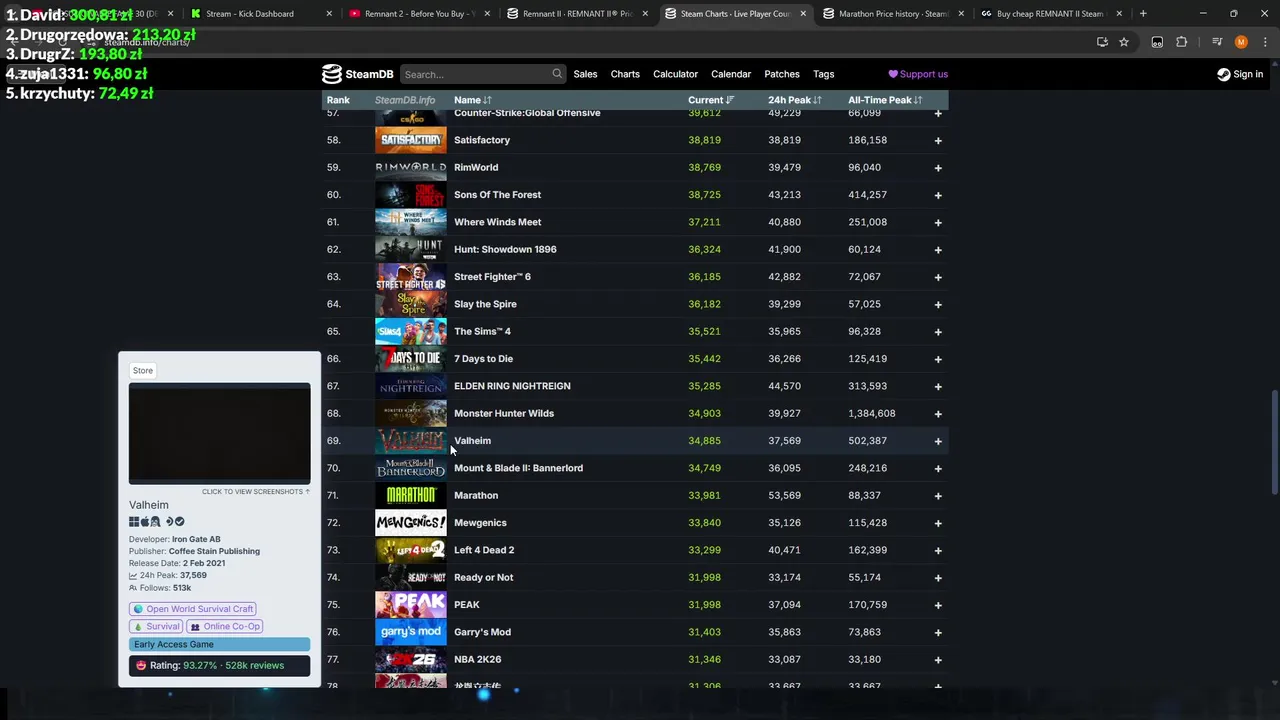
Task: Click the Marathon game thumbnail
Action: [410, 495]
